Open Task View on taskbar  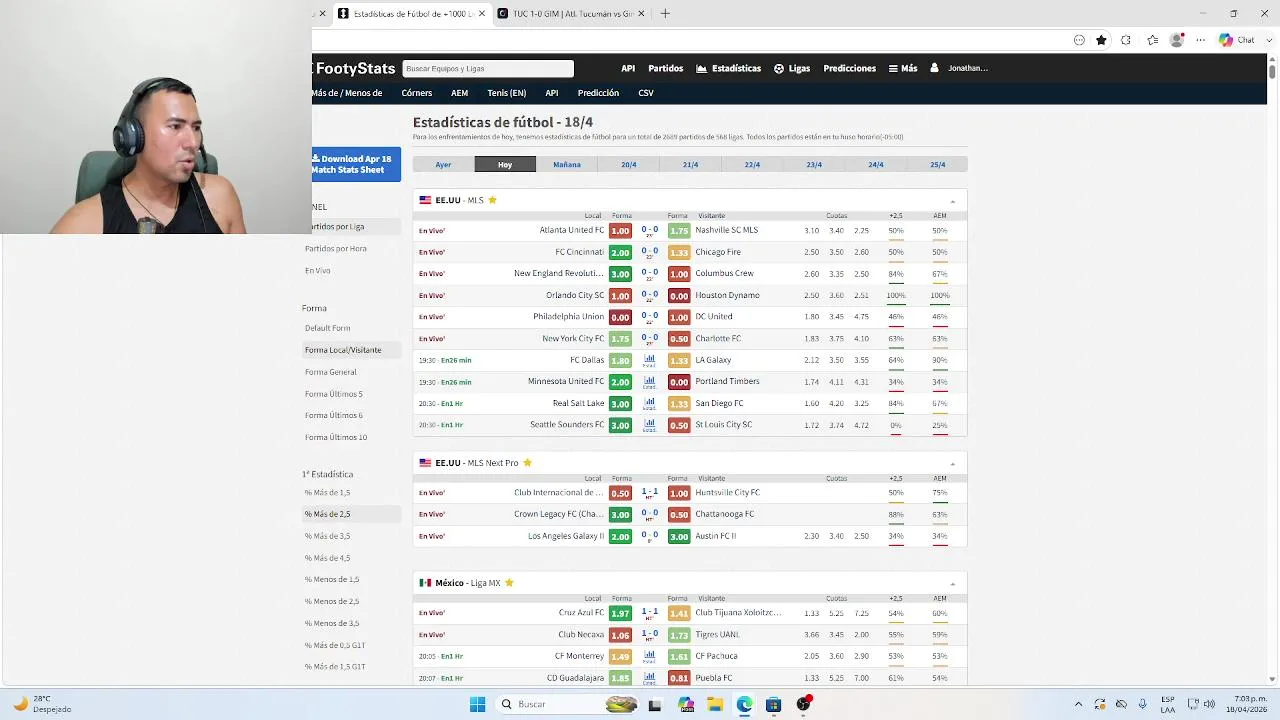[655, 704]
